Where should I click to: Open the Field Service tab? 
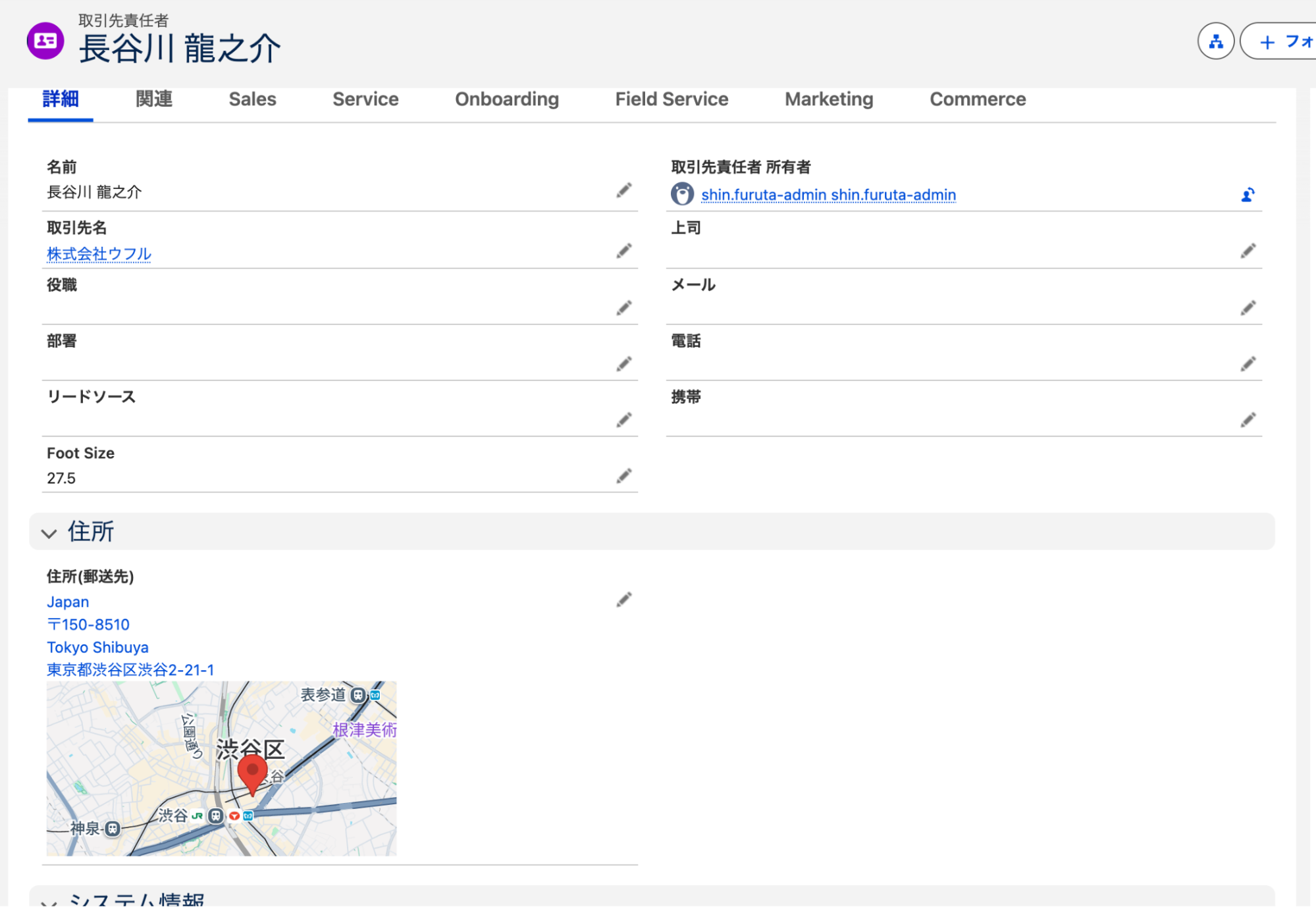click(671, 99)
